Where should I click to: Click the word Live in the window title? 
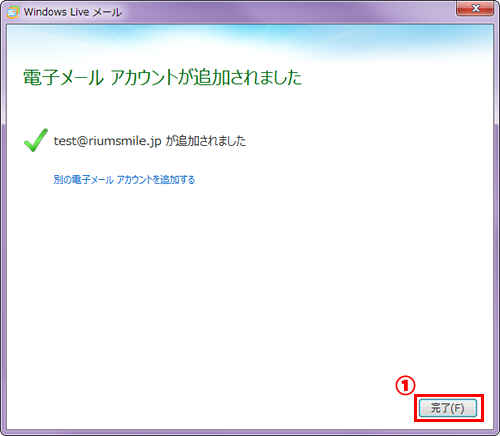coord(79,12)
